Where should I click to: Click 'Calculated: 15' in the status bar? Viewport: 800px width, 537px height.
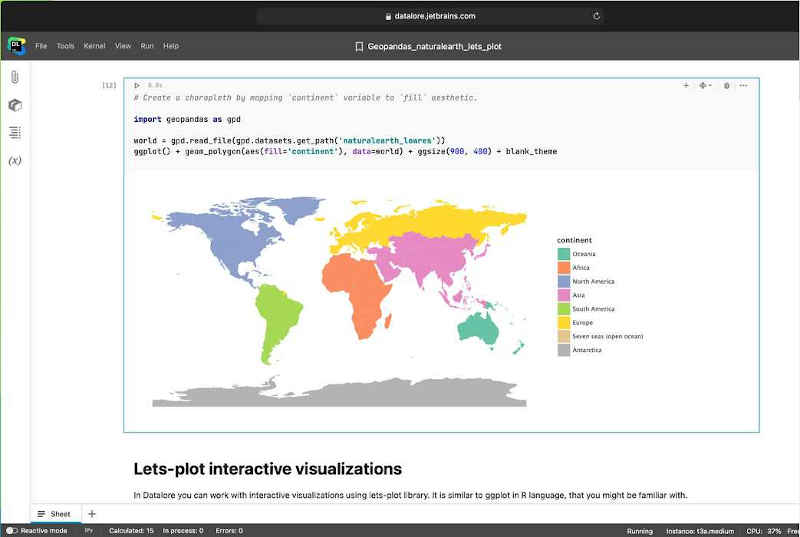131,530
